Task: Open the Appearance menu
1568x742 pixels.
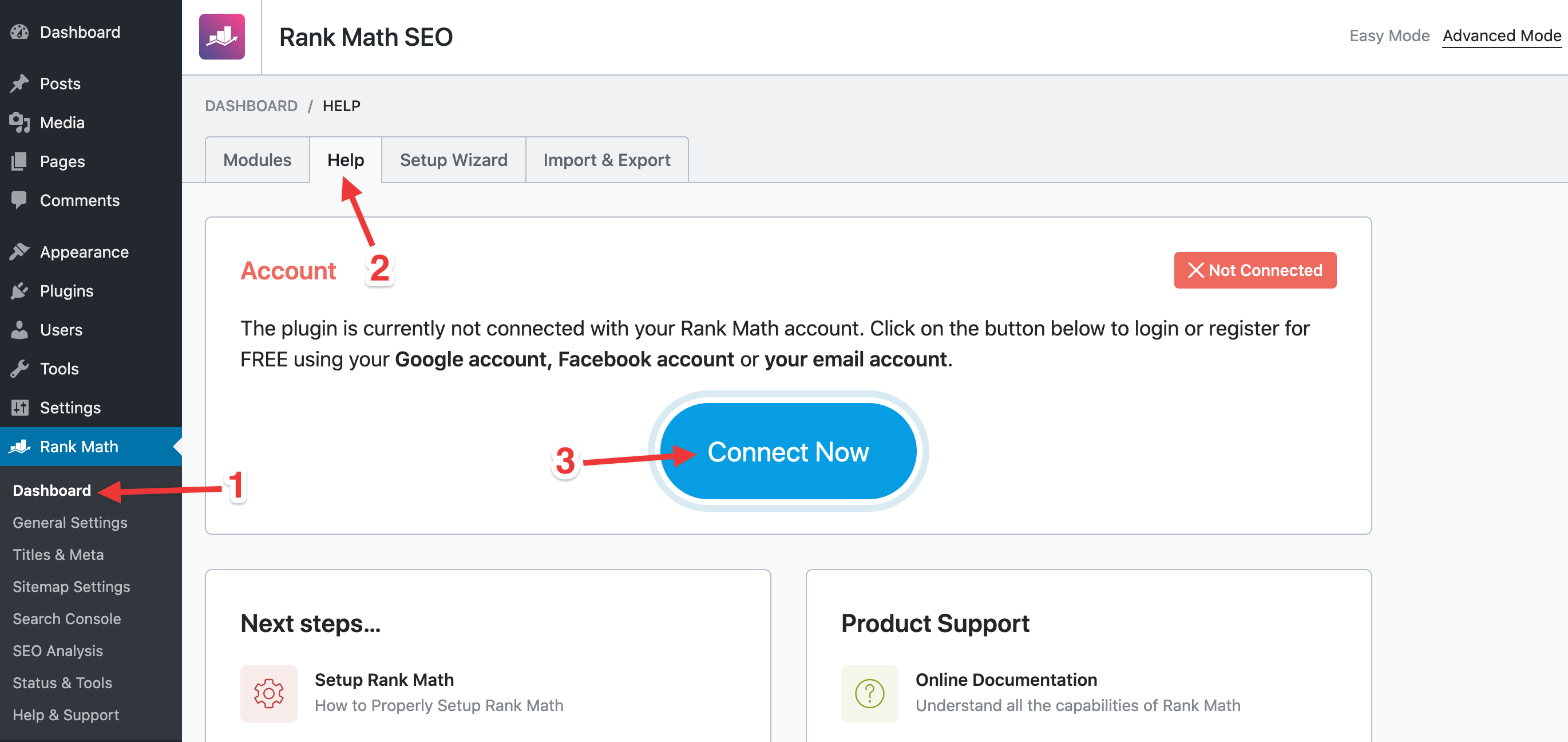Action: click(x=90, y=251)
